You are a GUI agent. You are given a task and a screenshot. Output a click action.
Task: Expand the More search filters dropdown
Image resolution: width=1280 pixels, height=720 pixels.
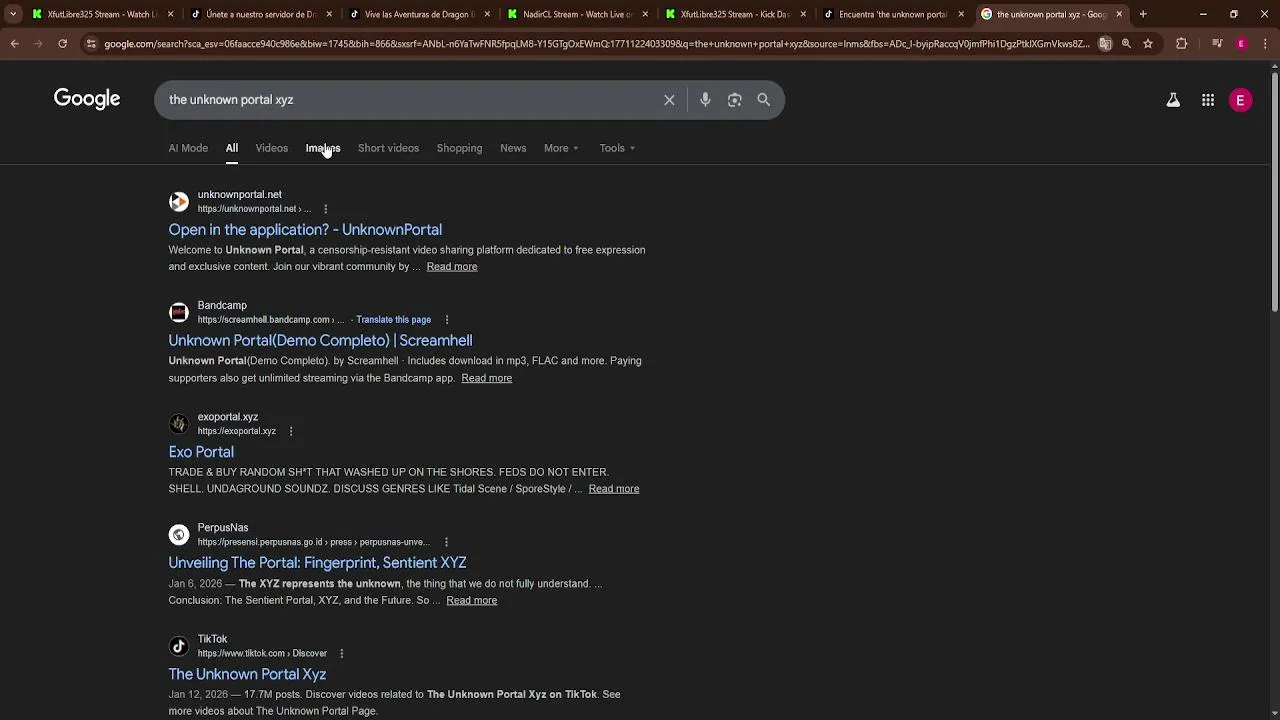561,148
